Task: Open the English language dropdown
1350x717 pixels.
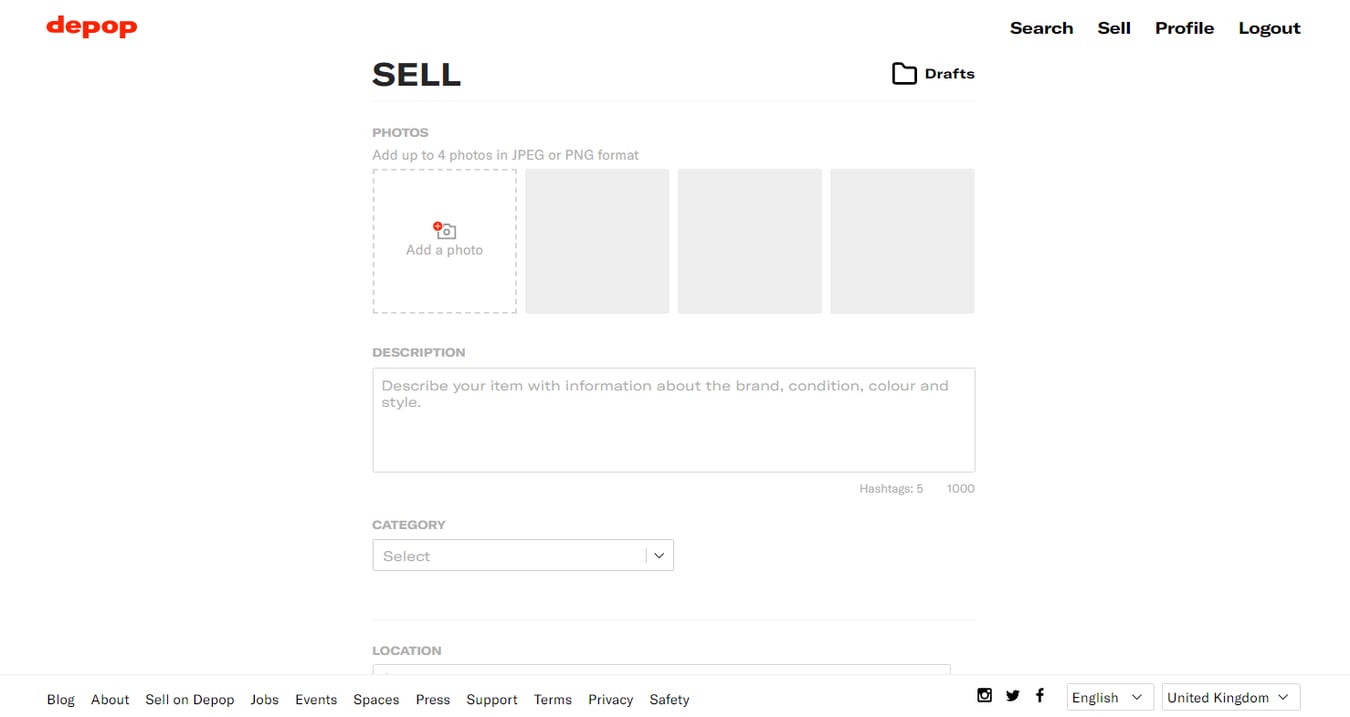Action: point(1109,697)
